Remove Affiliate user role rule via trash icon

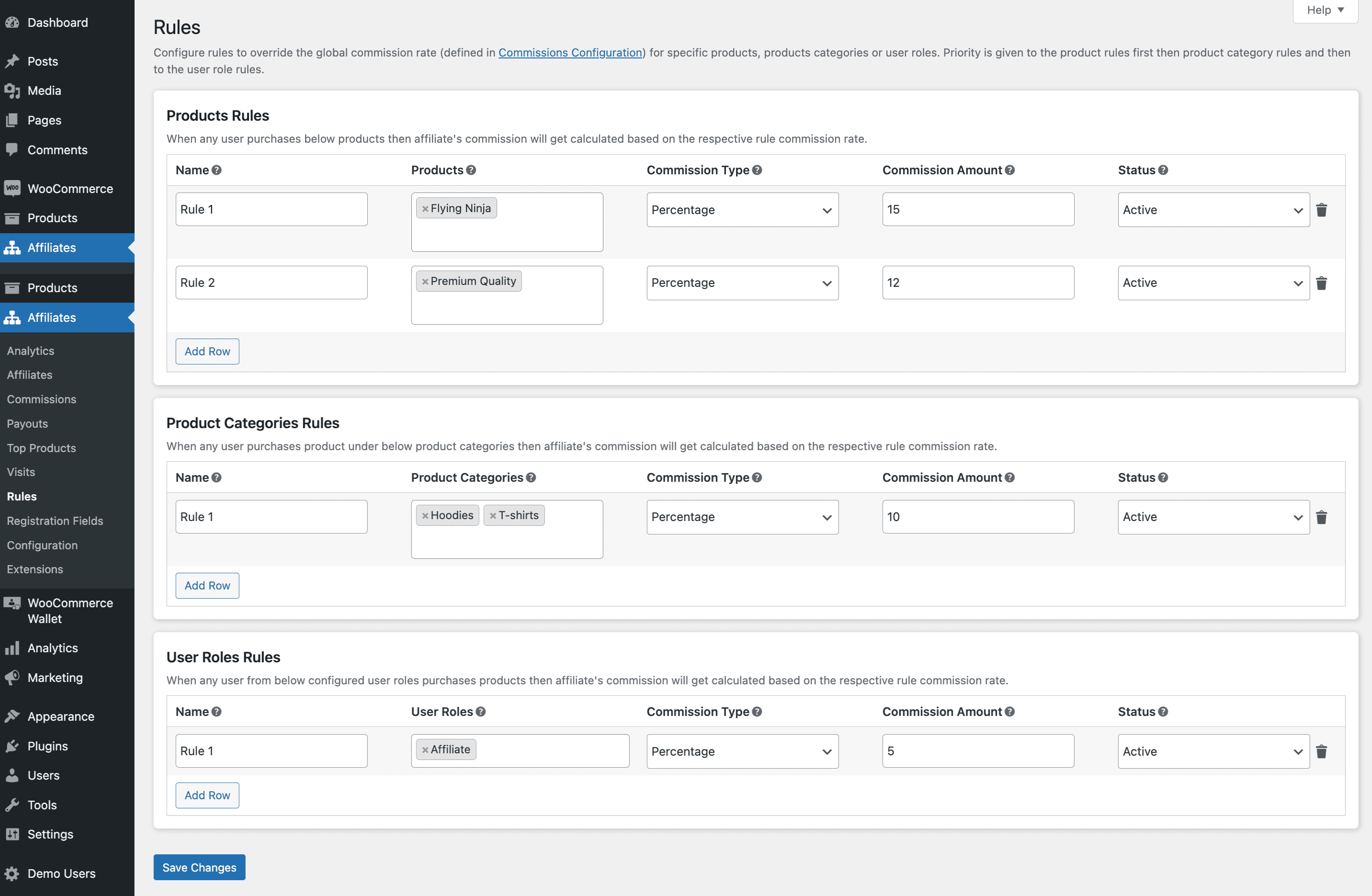click(1321, 751)
